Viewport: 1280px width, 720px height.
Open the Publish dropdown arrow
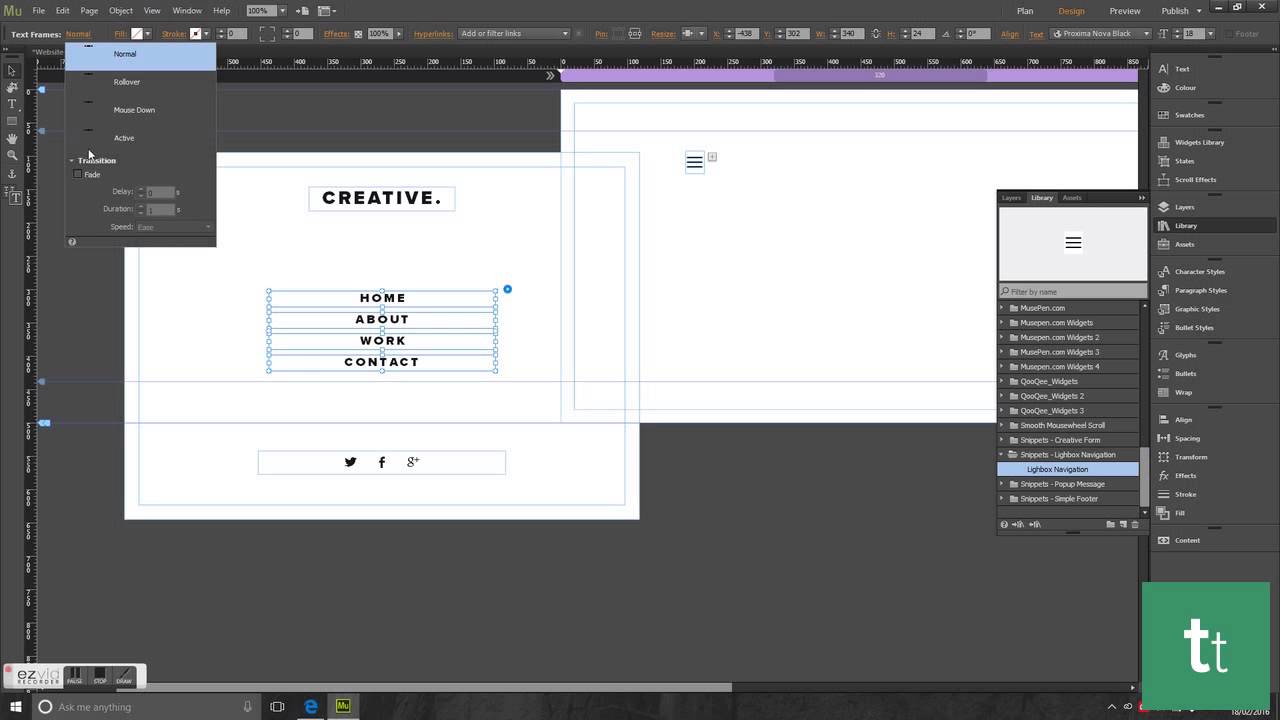tap(1197, 11)
